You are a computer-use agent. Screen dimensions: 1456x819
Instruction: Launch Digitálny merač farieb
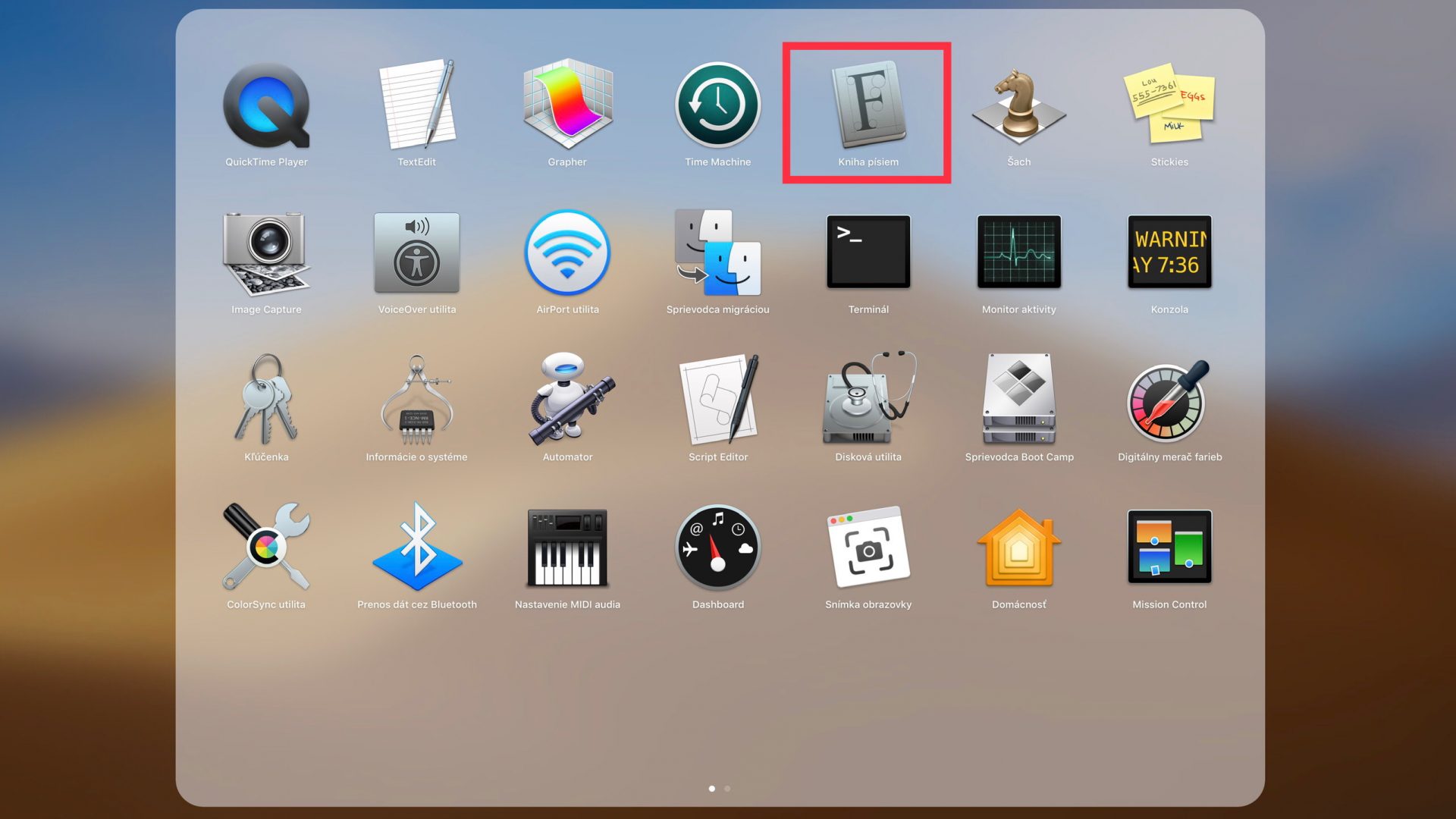(1169, 400)
